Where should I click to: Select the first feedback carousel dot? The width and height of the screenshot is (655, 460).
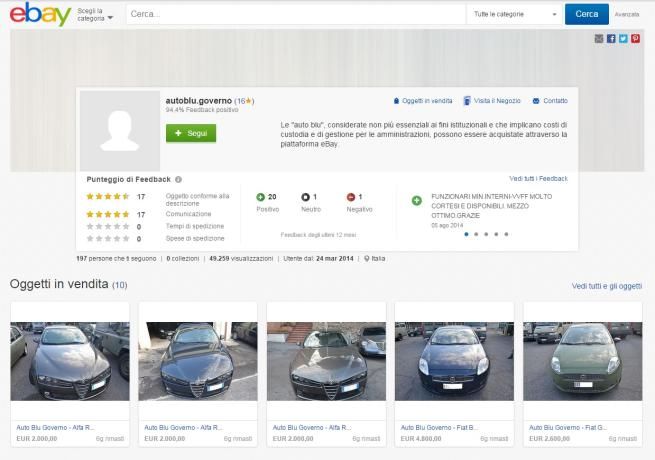[466, 234]
